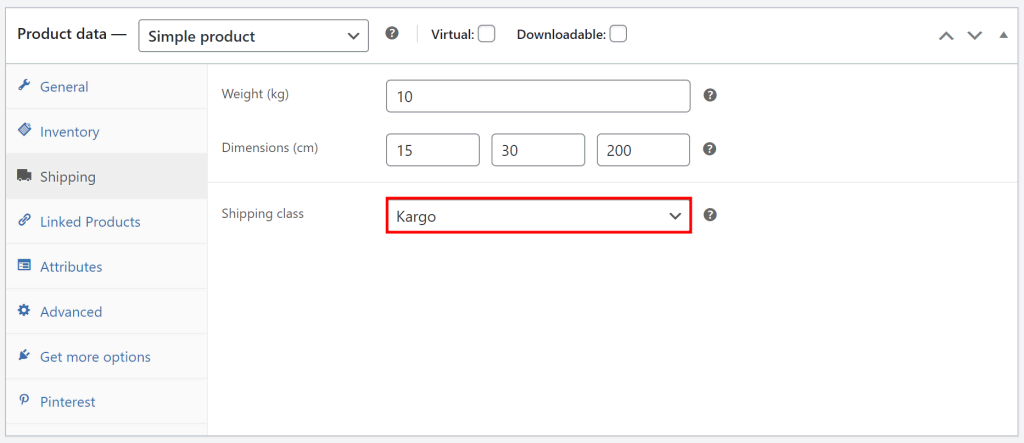Click the dimension field containing 200
Screen dimensions: 1024x443
point(643,150)
